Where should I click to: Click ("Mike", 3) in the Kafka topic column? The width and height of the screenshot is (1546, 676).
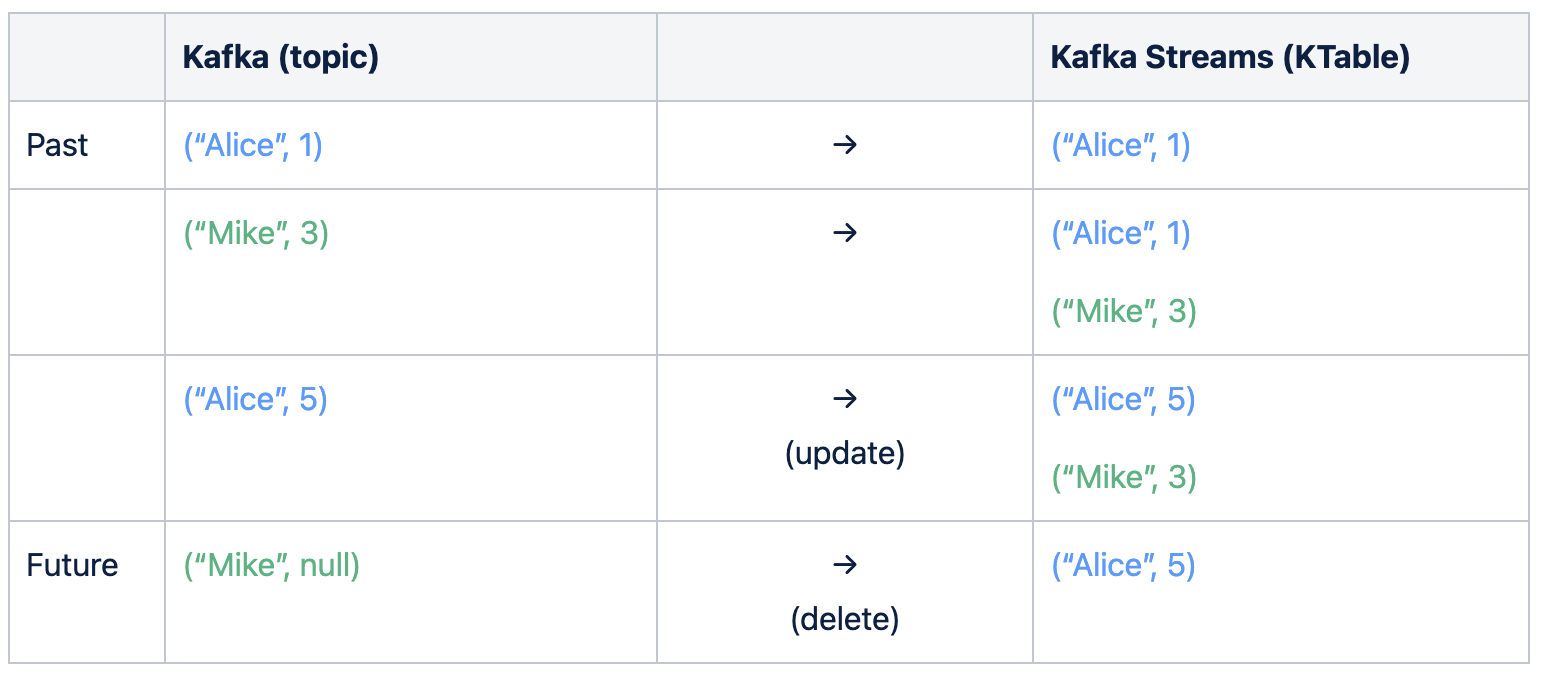click(x=256, y=233)
